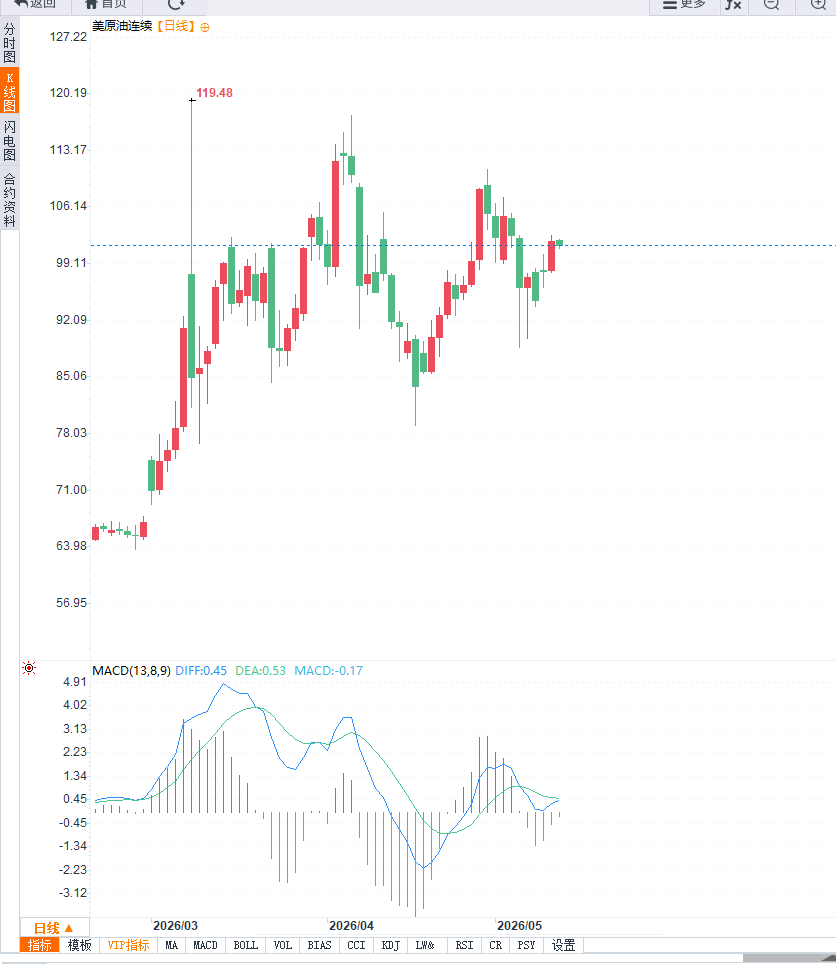Apply the CCI indicator
The height and width of the screenshot is (964, 836).
click(x=357, y=946)
